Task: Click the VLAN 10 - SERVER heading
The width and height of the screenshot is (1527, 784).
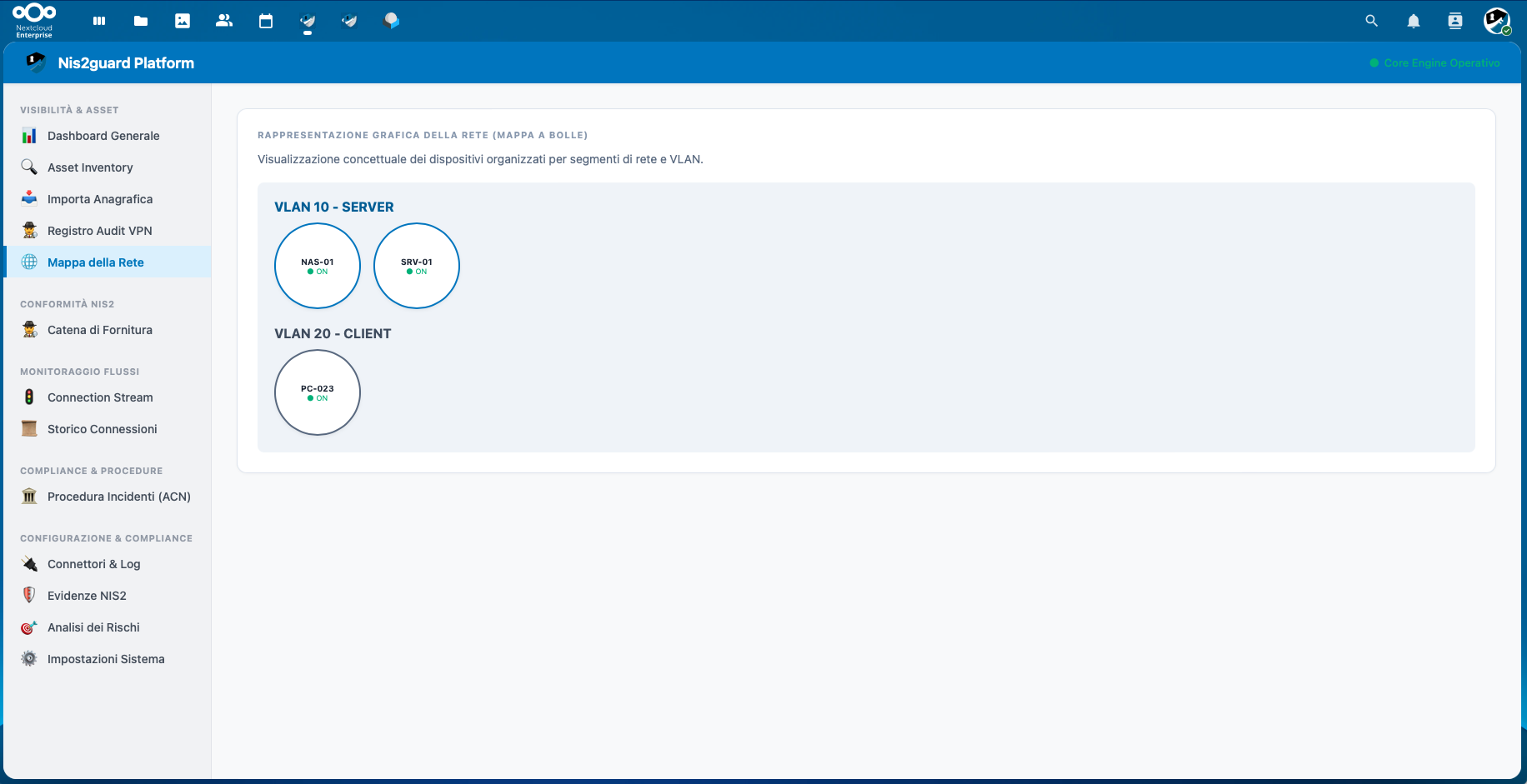Action: coord(334,207)
